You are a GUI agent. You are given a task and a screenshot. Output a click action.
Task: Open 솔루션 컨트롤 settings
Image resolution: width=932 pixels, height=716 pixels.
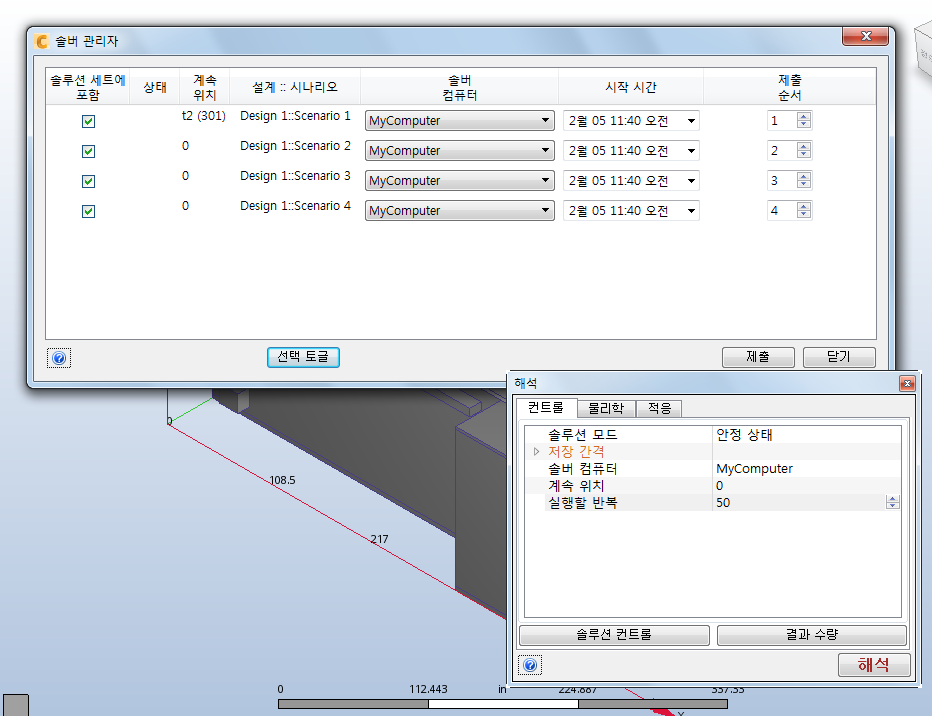click(614, 635)
